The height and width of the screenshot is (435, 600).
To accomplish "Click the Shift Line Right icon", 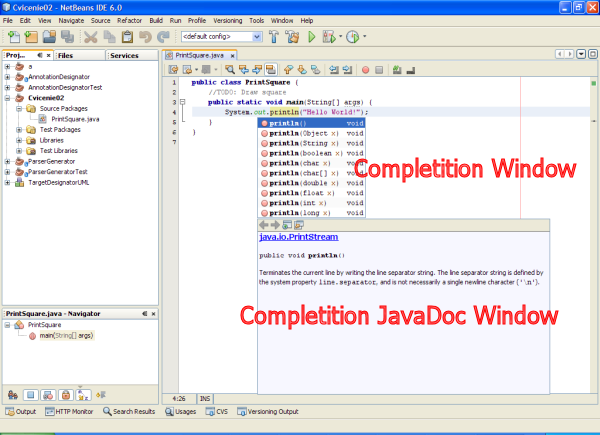I will point(347,70).
